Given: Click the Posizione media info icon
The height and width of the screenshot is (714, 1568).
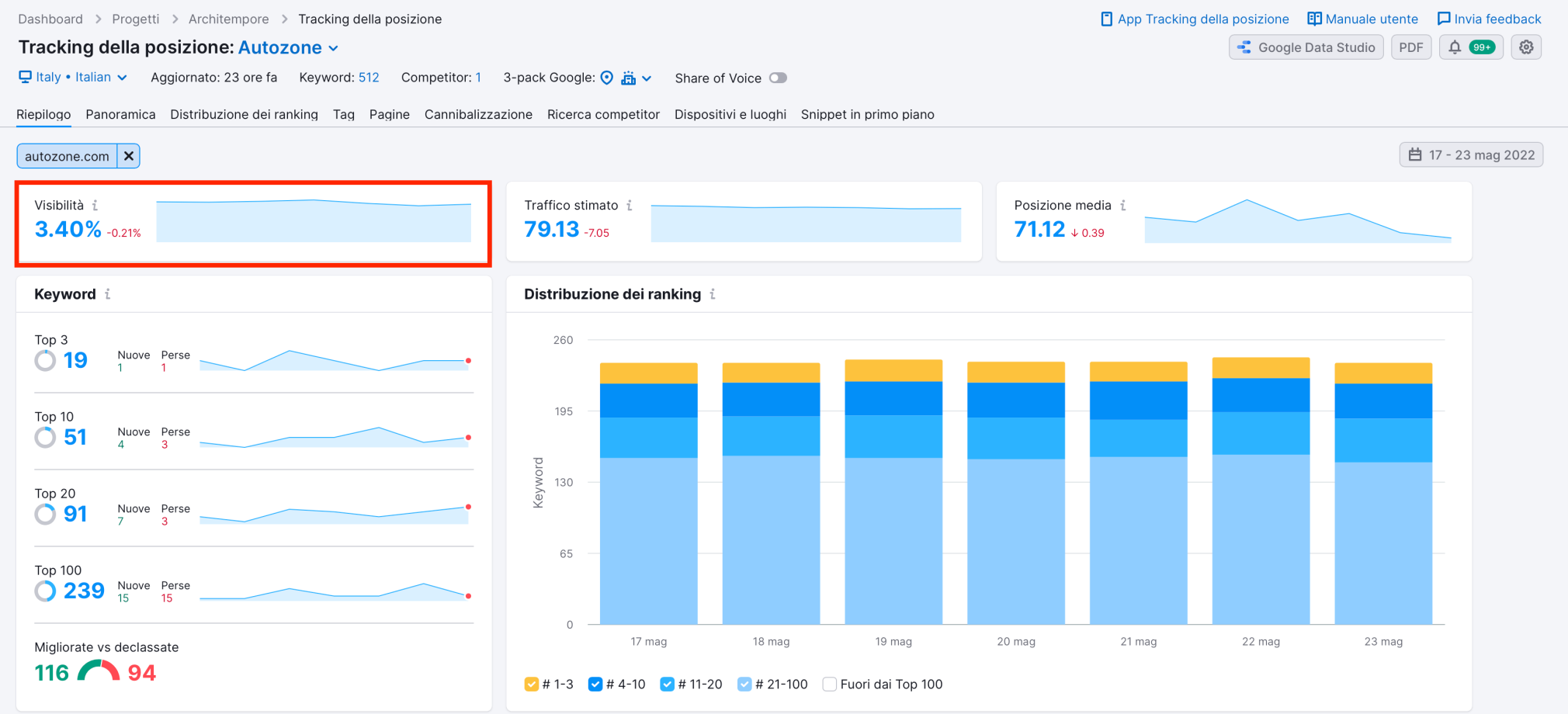Looking at the screenshot, I should click(x=1122, y=206).
